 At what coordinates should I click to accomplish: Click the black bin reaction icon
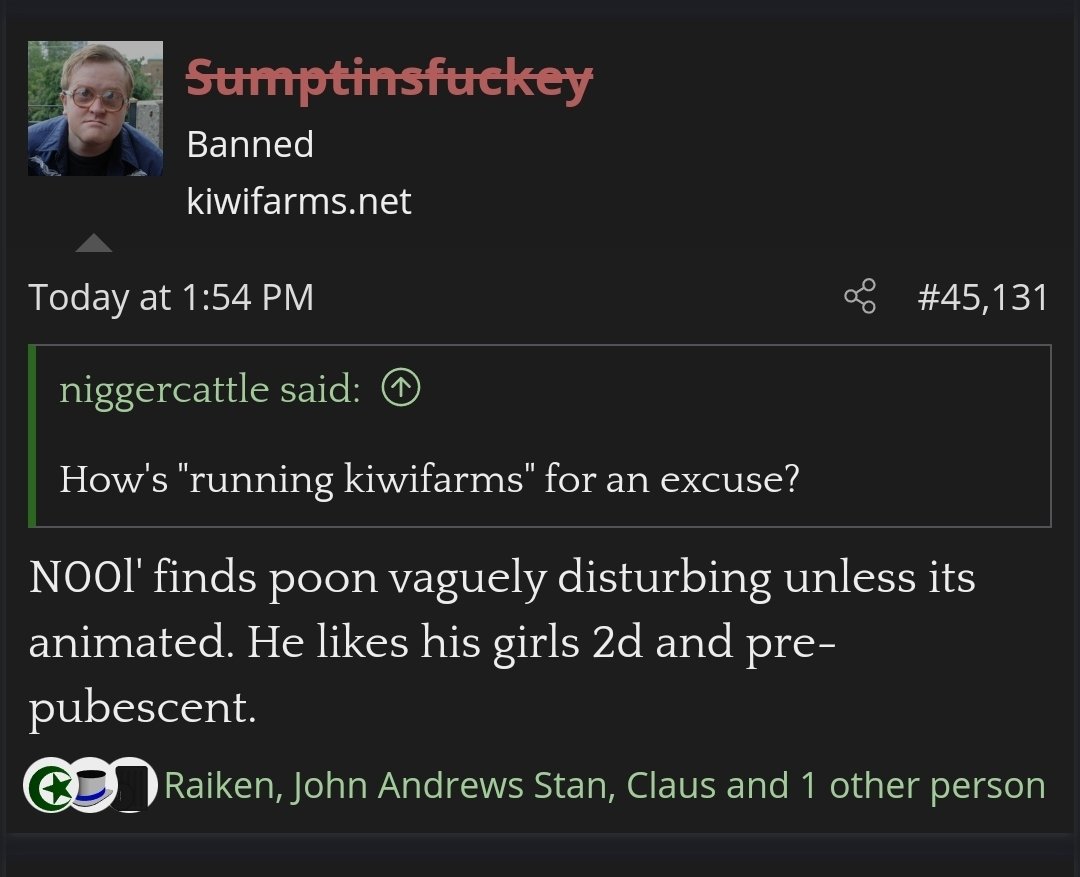tap(134, 785)
